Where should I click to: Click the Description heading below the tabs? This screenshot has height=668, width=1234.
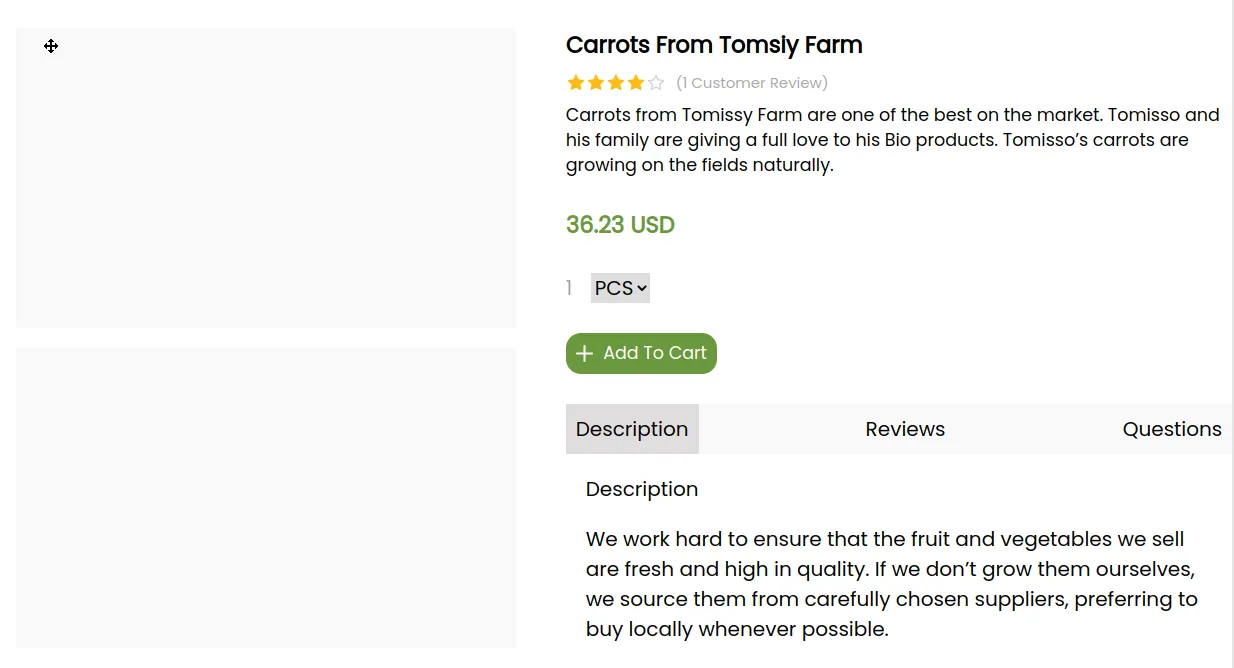point(642,489)
